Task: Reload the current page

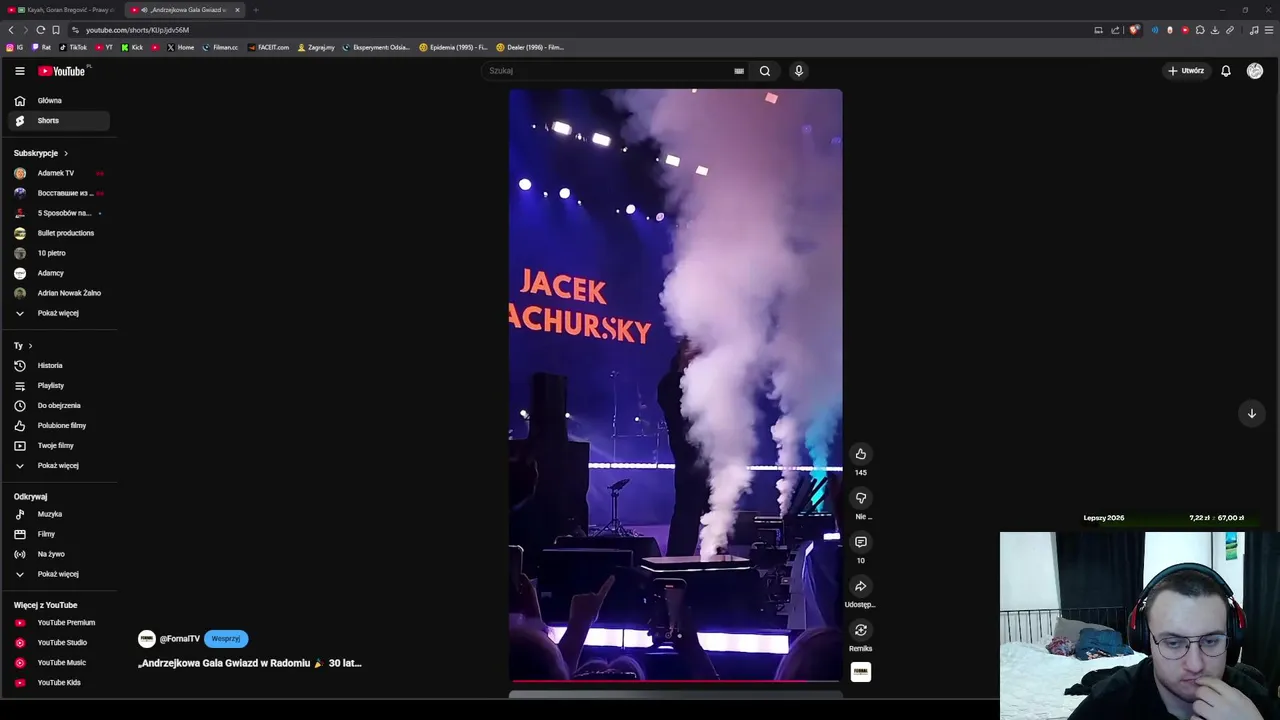Action: click(x=40, y=30)
